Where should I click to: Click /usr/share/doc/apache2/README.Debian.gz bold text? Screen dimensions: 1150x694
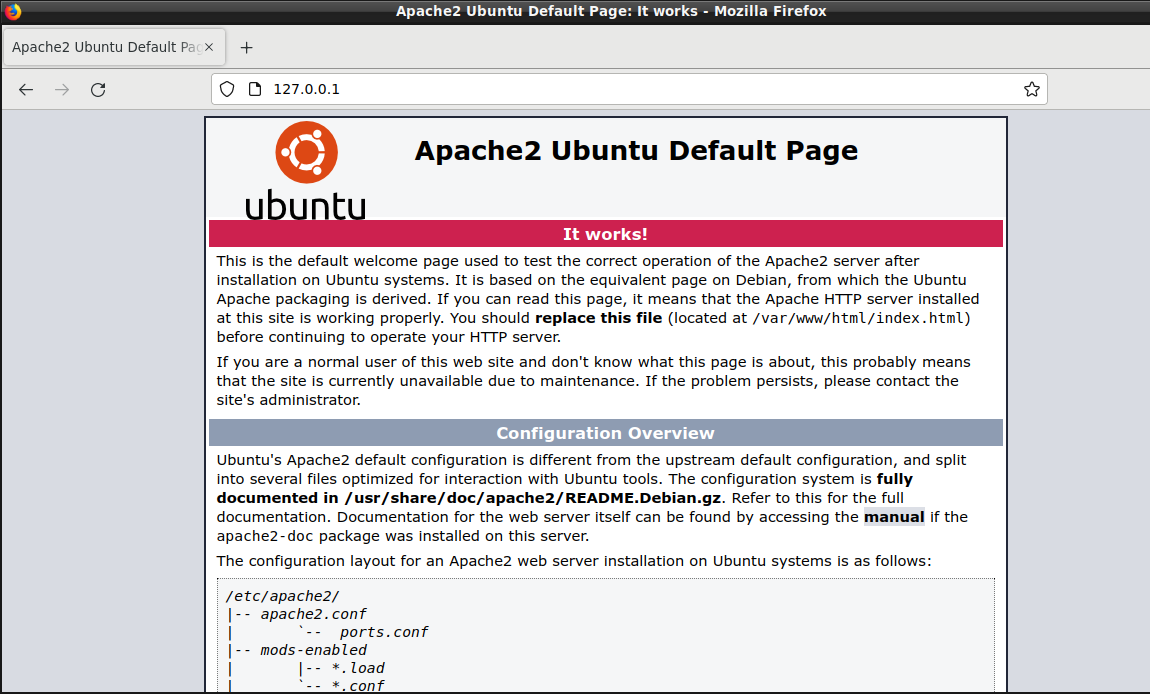[x=532, y=497]
